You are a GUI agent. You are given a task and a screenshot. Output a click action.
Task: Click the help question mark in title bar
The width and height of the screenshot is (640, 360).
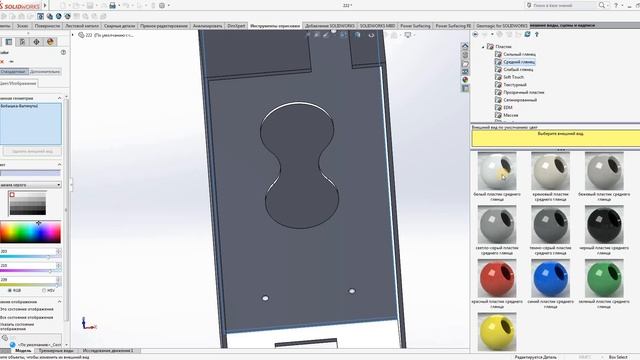tap(616, 5)
